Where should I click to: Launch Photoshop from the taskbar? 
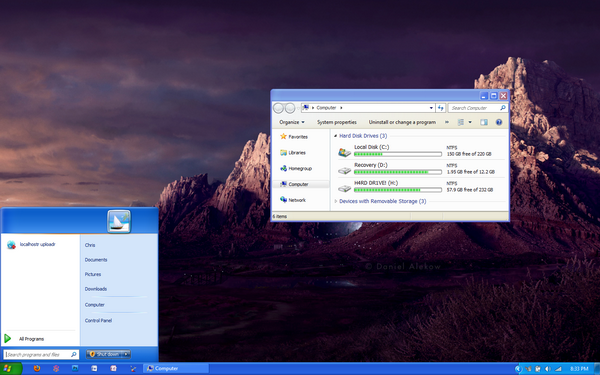pyautogui.click(x=75, y=368)
